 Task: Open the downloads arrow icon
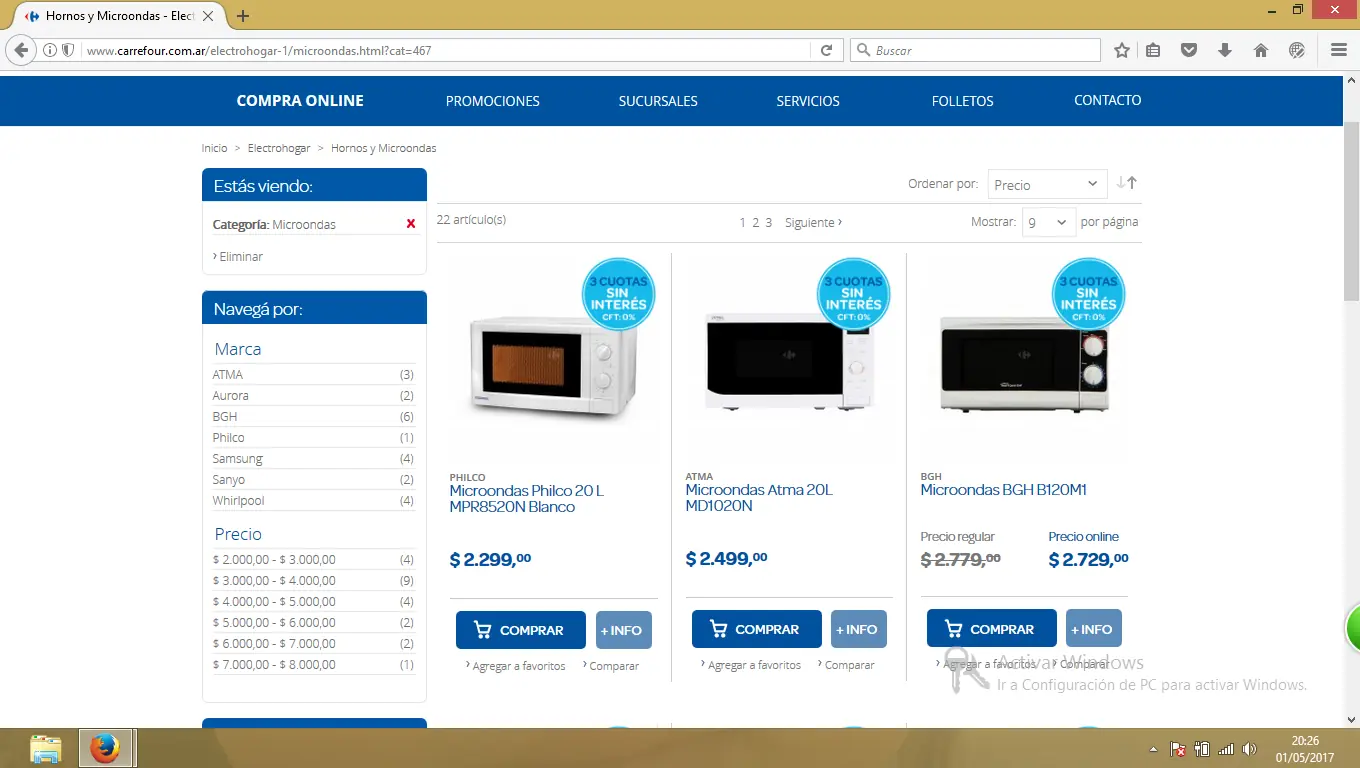(x=1225, y=50)
